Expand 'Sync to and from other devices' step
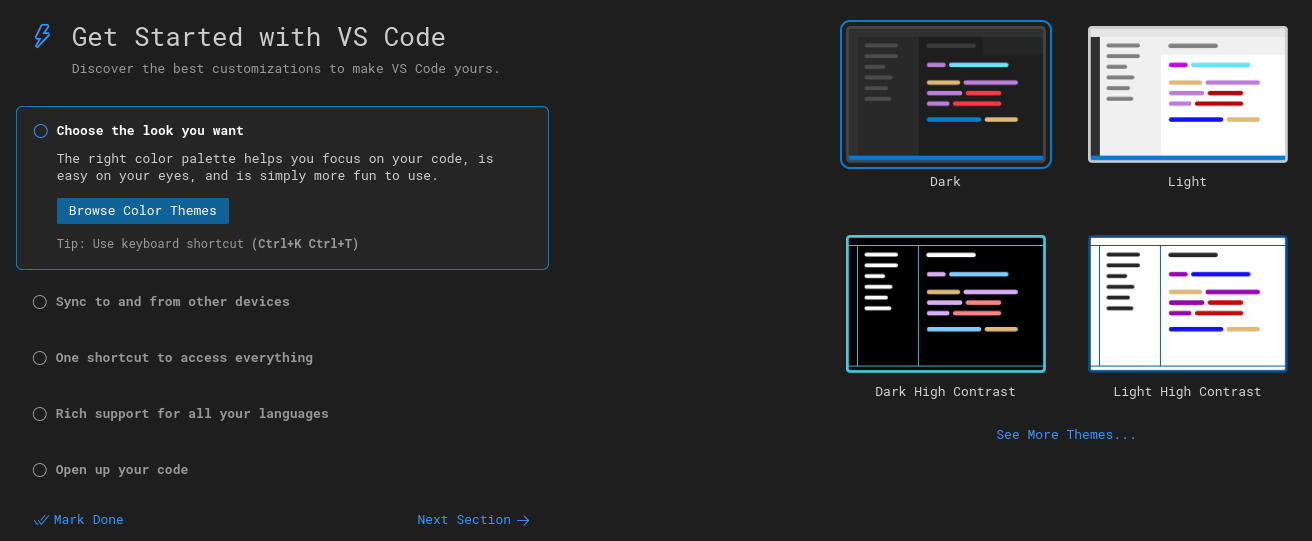This screenshot has height=541, width=1312. point(173,302)
